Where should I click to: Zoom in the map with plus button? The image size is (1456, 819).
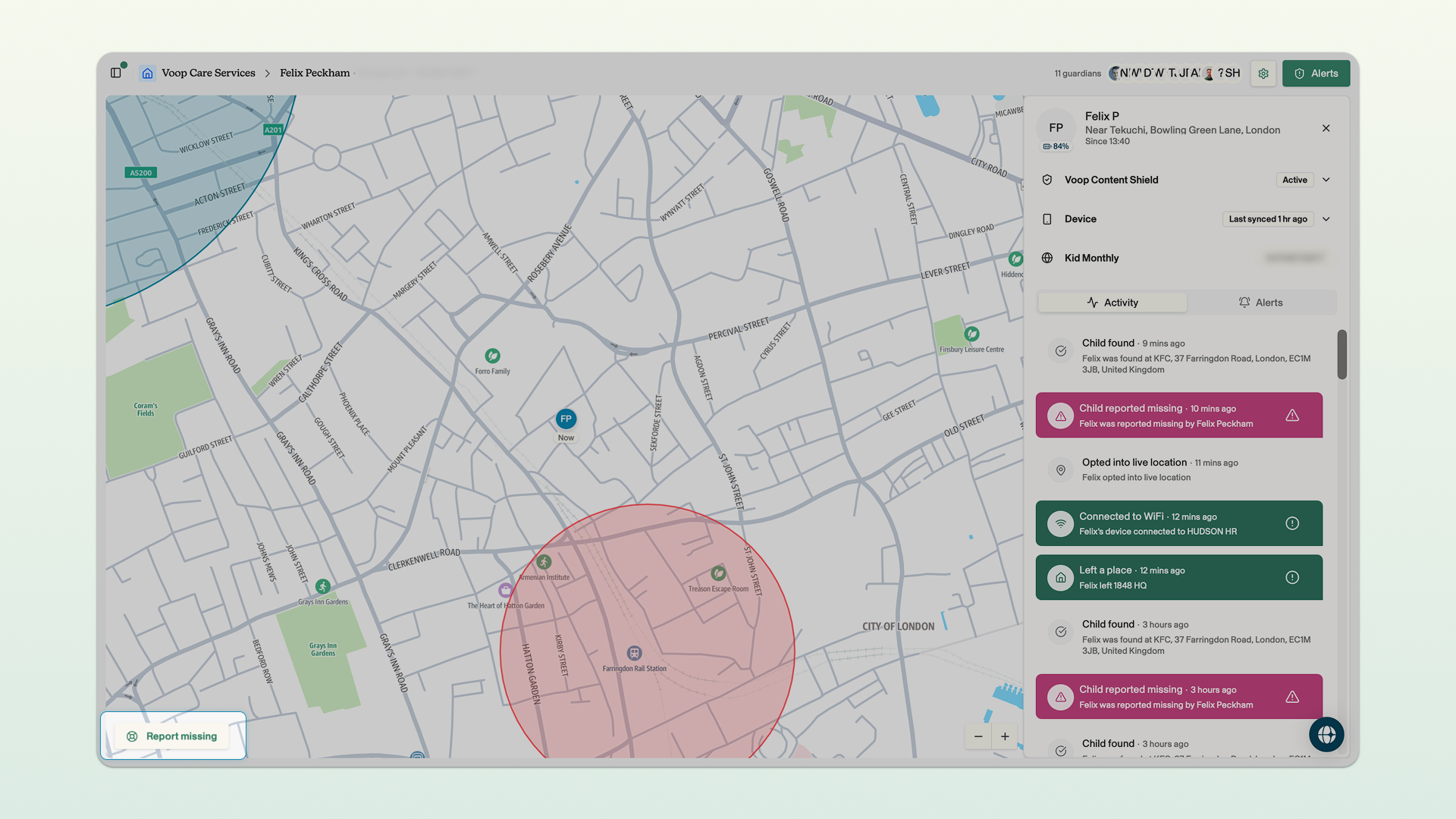coord(1005,736)
